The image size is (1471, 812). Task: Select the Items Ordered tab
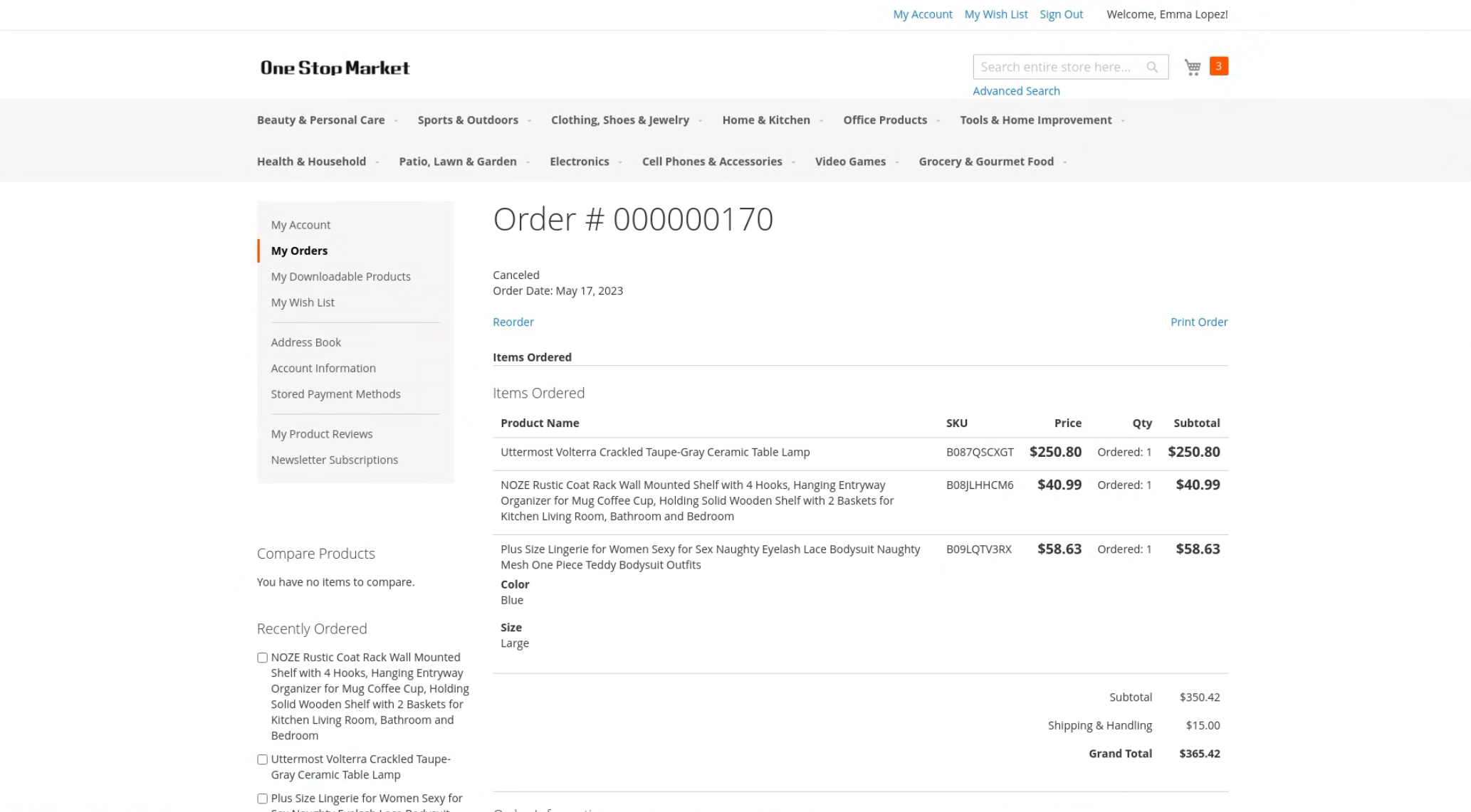point(532,357)
